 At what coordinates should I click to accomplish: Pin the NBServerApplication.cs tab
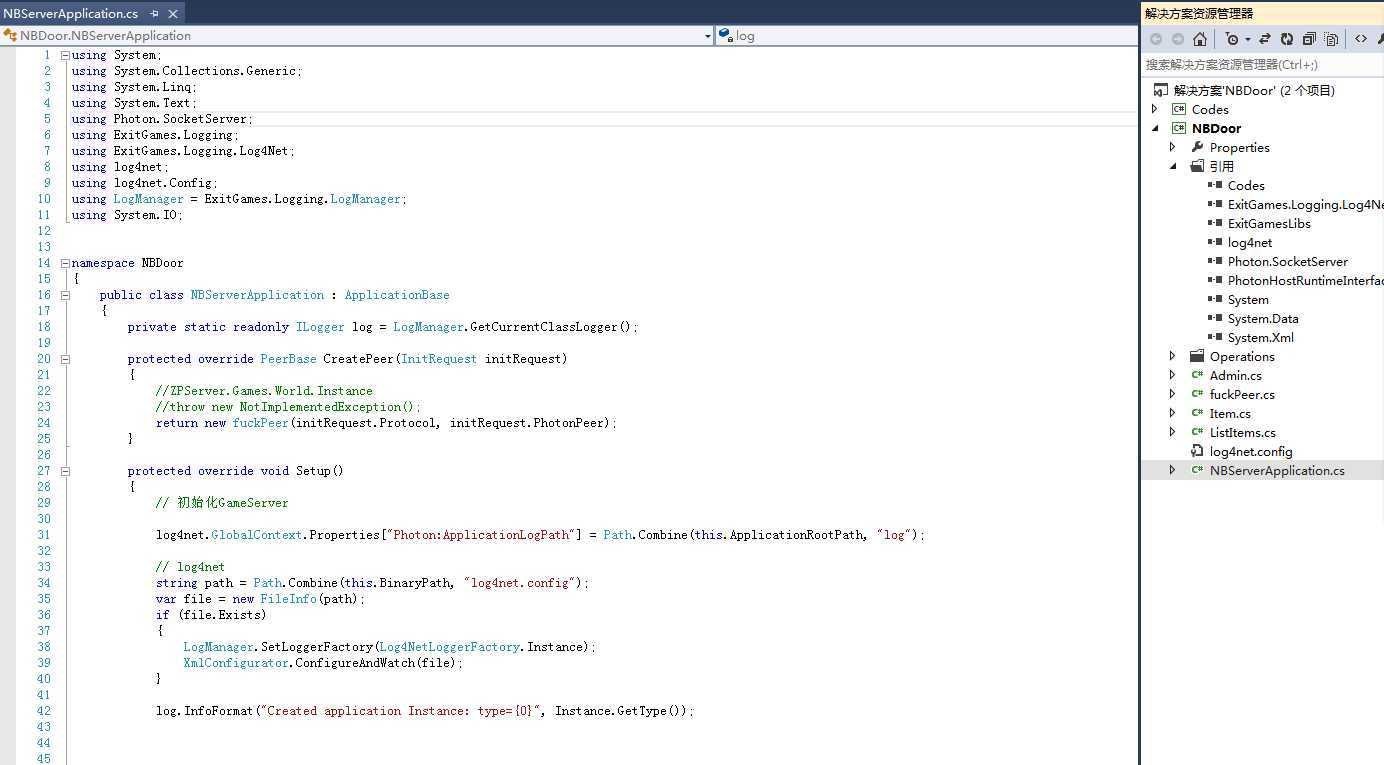[x=154, y=14]
